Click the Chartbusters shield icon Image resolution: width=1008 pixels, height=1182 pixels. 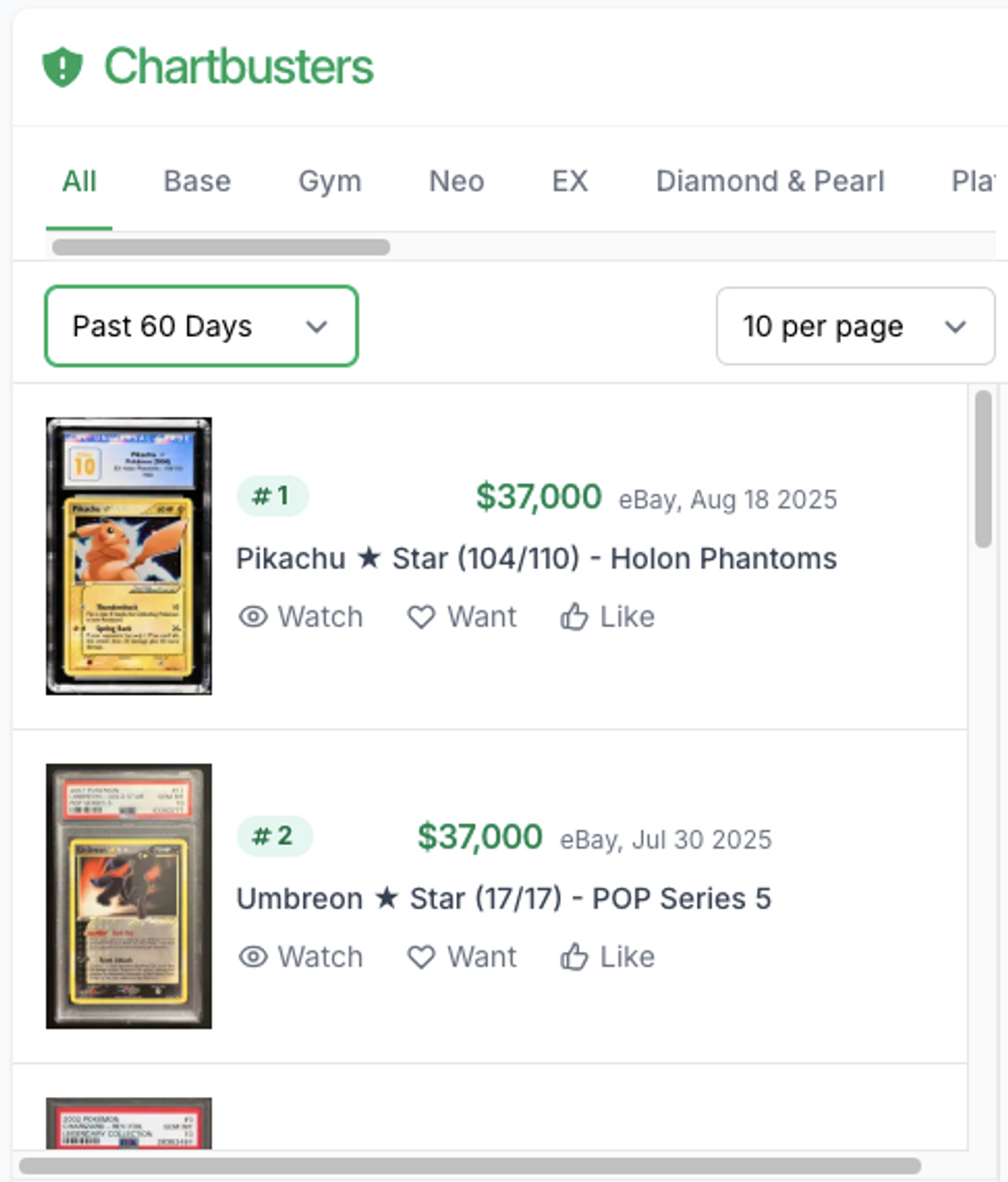[62, 67]
